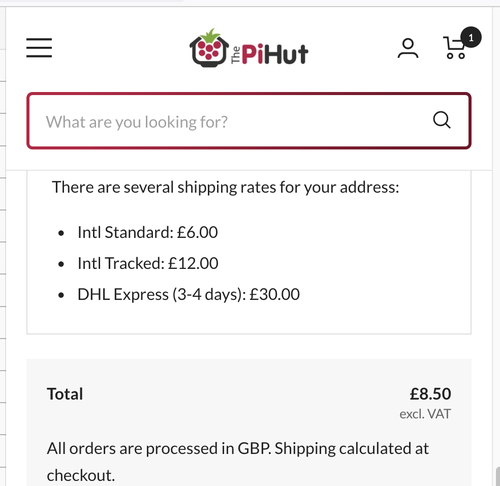The image size is (500, 486).
Task: Select the DHL Express £30.00 rate
Action: pyautogui.click(x=189, y=295)
